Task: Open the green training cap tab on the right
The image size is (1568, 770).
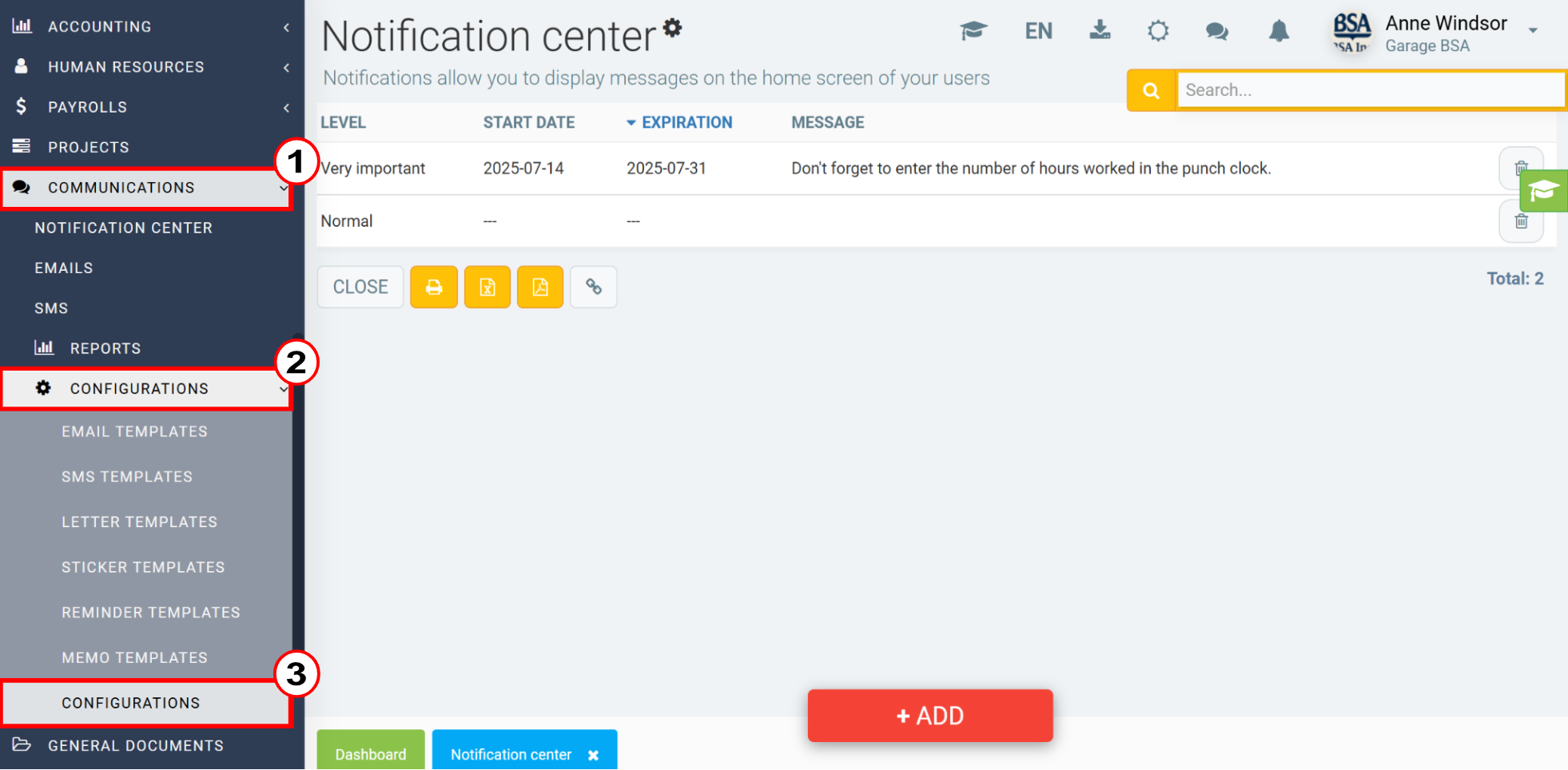Action: pos(1542,190)
